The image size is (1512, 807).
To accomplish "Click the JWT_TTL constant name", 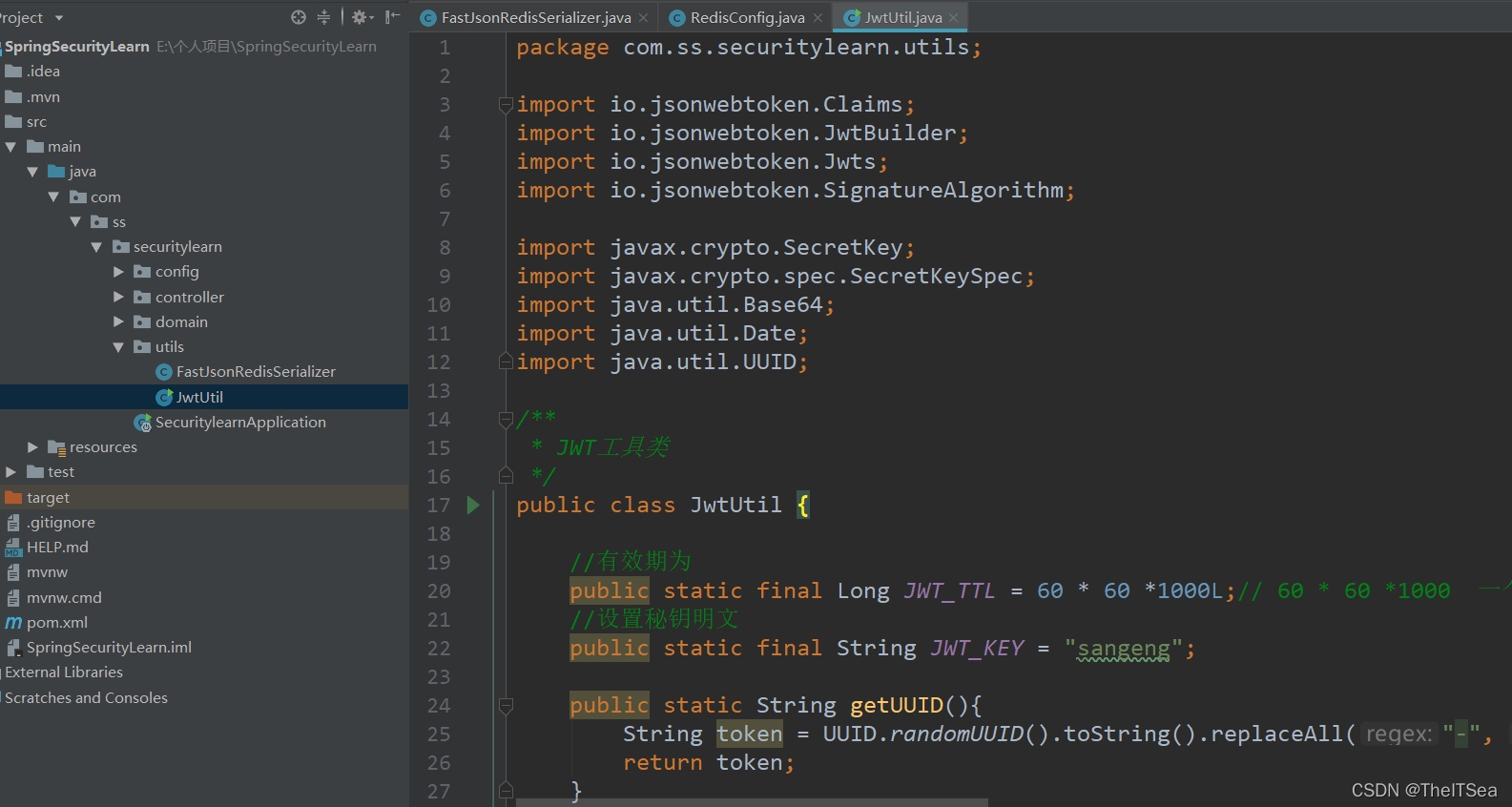I will (949, 591).
